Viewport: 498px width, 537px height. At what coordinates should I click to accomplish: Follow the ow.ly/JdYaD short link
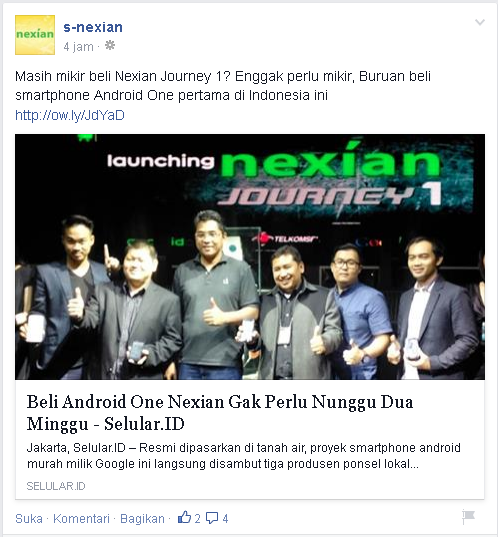point(70,115)
